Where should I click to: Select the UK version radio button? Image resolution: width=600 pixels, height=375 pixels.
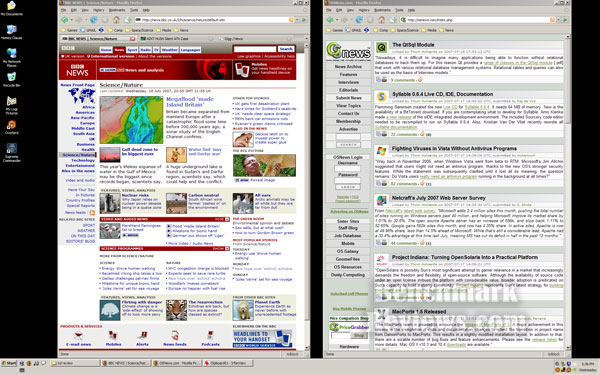point(63,56)
